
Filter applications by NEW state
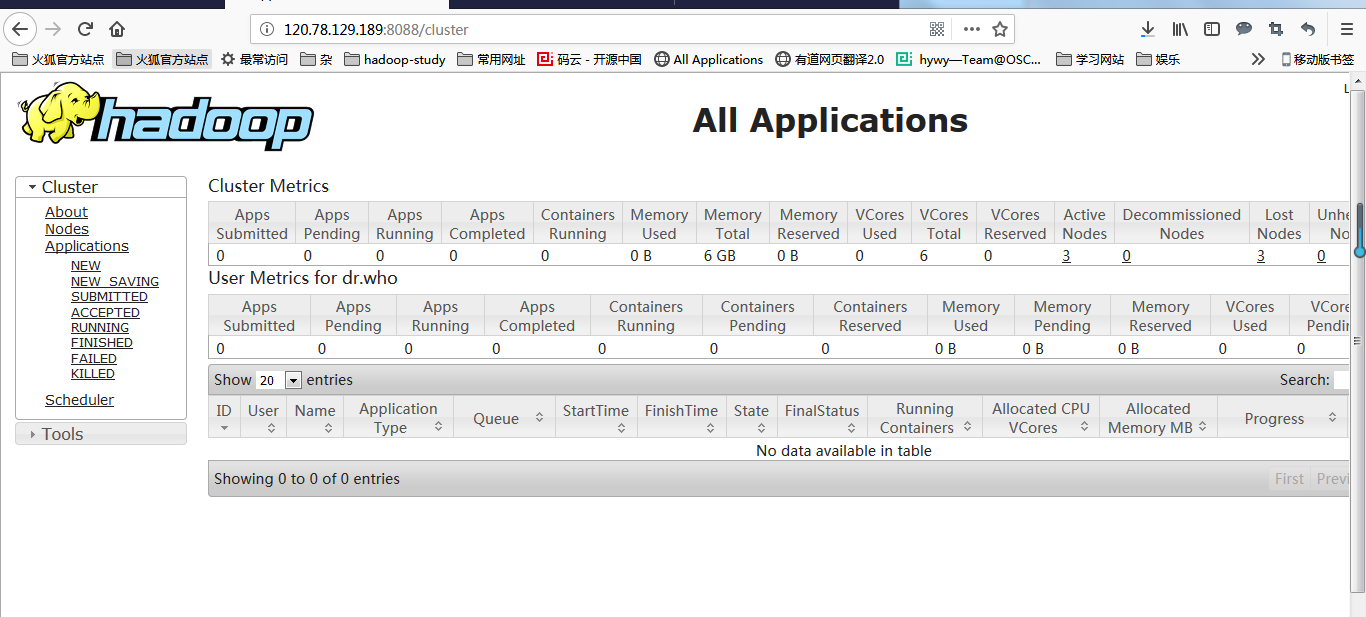coord(86,266)
